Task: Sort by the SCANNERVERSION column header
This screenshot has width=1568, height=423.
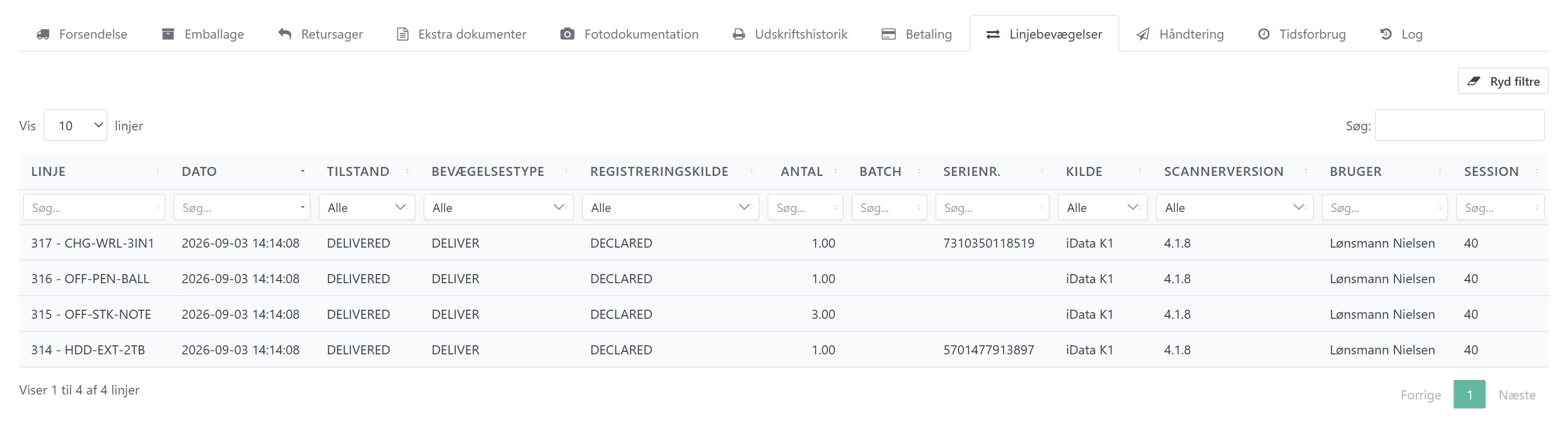Action: [x=1235, y=171]
